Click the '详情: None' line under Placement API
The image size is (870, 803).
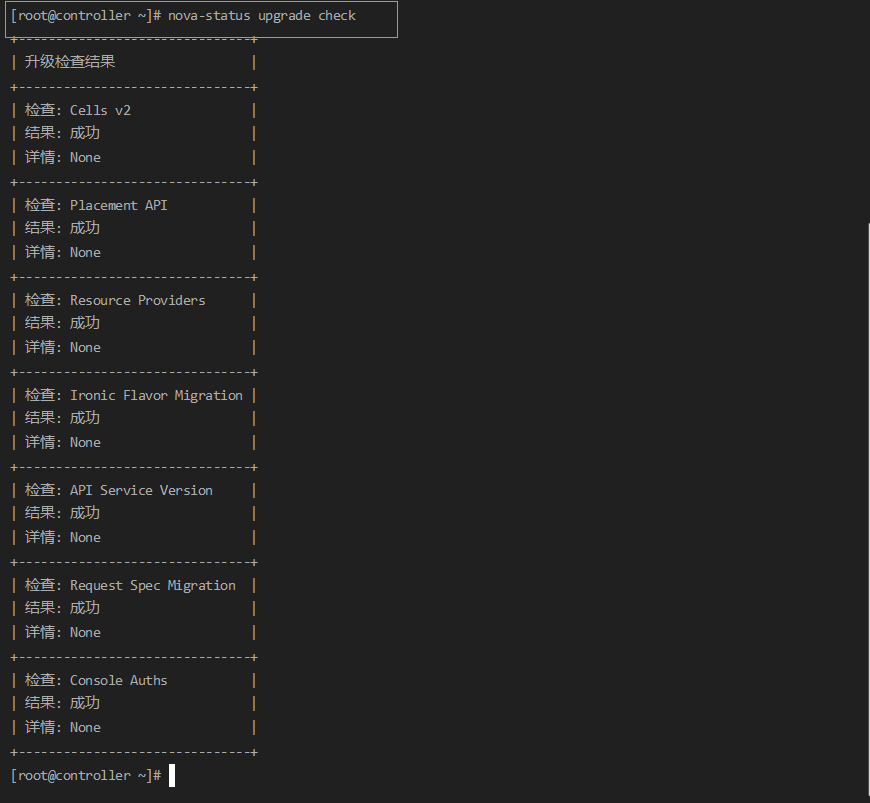pyautogui.click(x=63, y=252)
